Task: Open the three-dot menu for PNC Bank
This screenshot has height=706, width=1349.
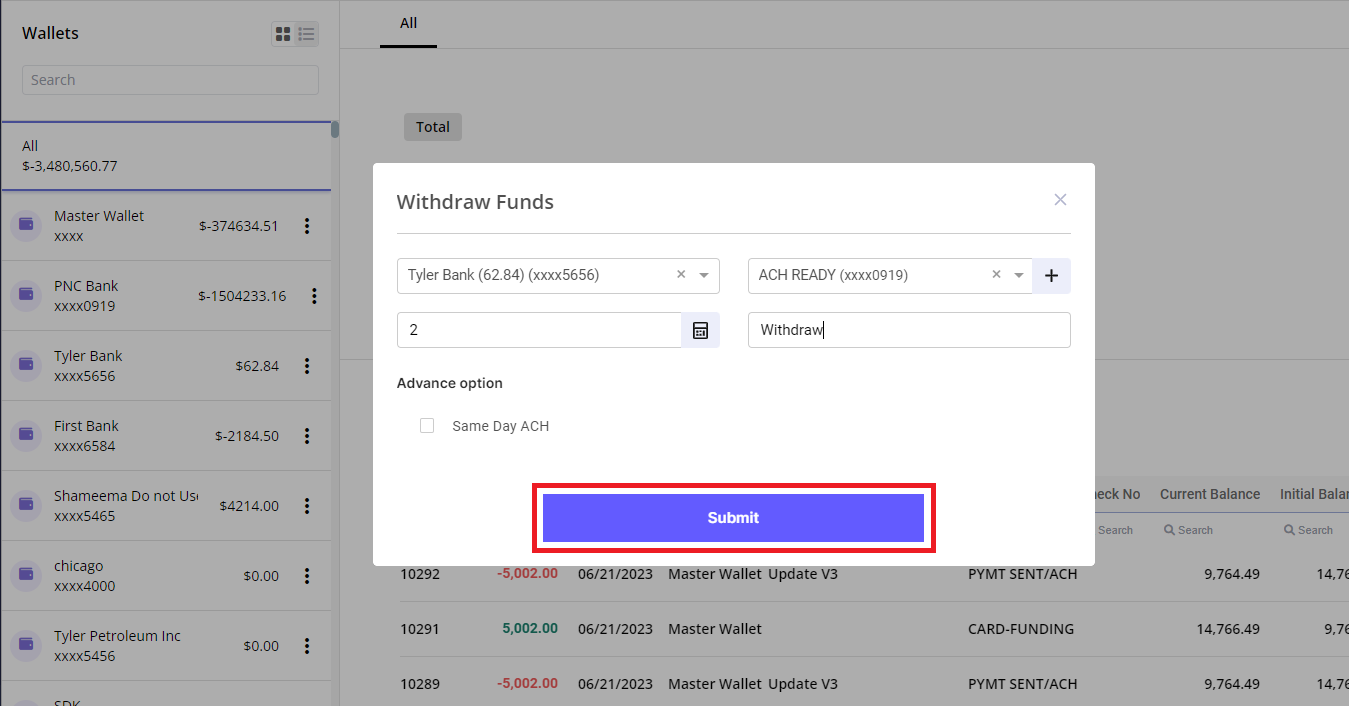Action: tap(314, 296)
